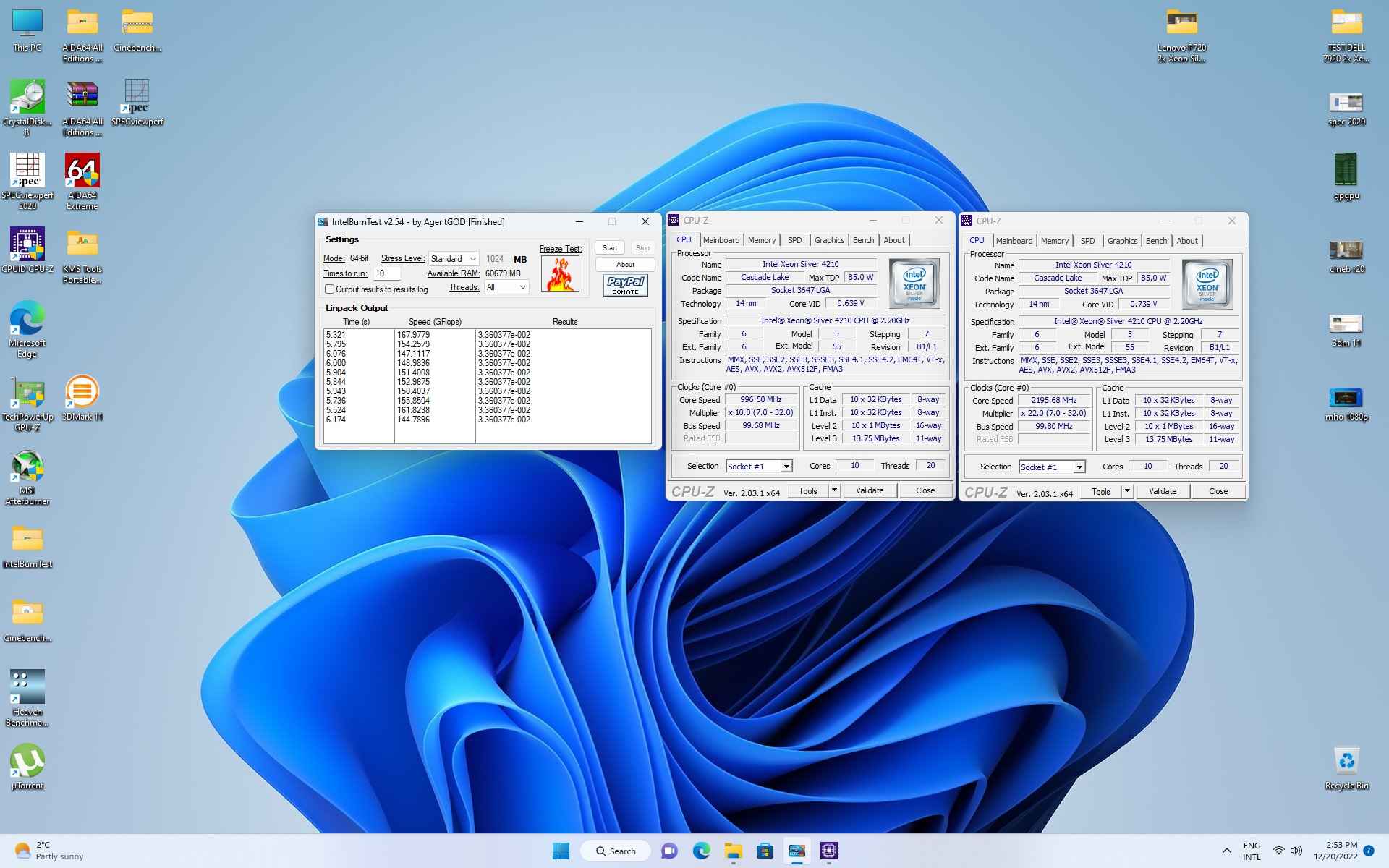This screenshot has height=868, width=1389.
Task: Open clock and date in taskbar
Action: [1335, 851]
